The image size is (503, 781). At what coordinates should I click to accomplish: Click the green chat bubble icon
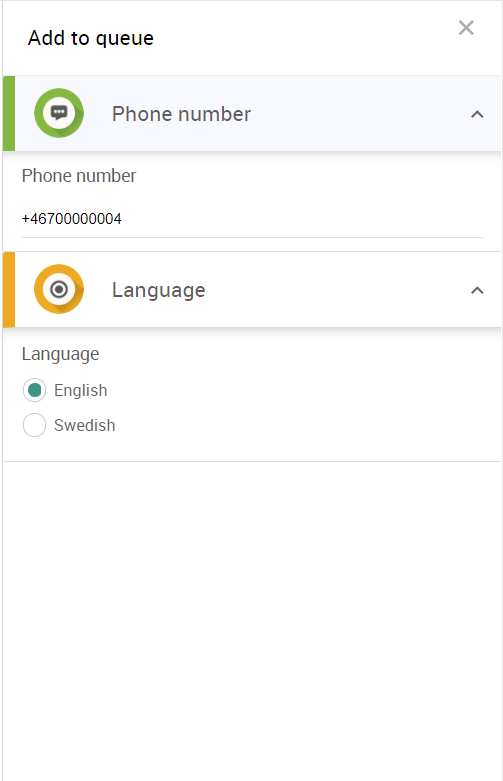click(59, 113)
